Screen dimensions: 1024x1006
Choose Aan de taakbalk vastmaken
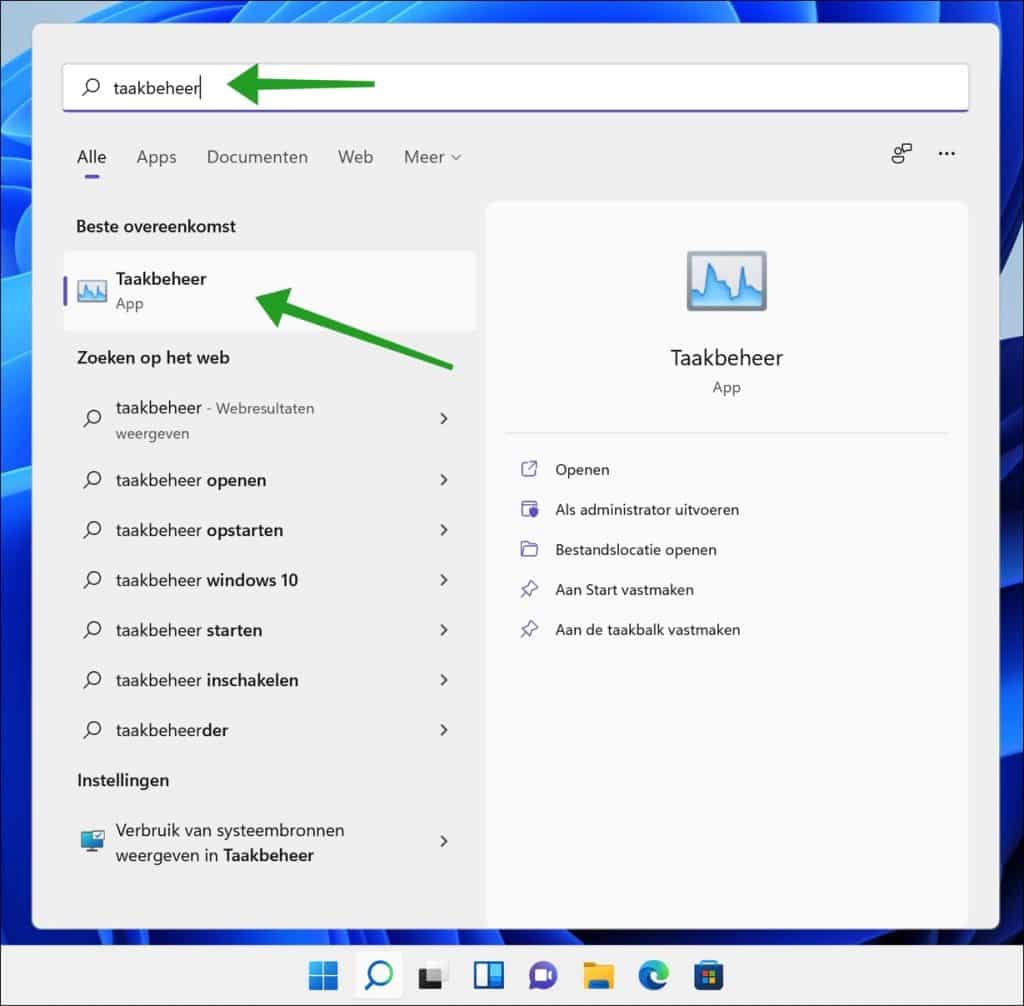[x=647, y=630]
